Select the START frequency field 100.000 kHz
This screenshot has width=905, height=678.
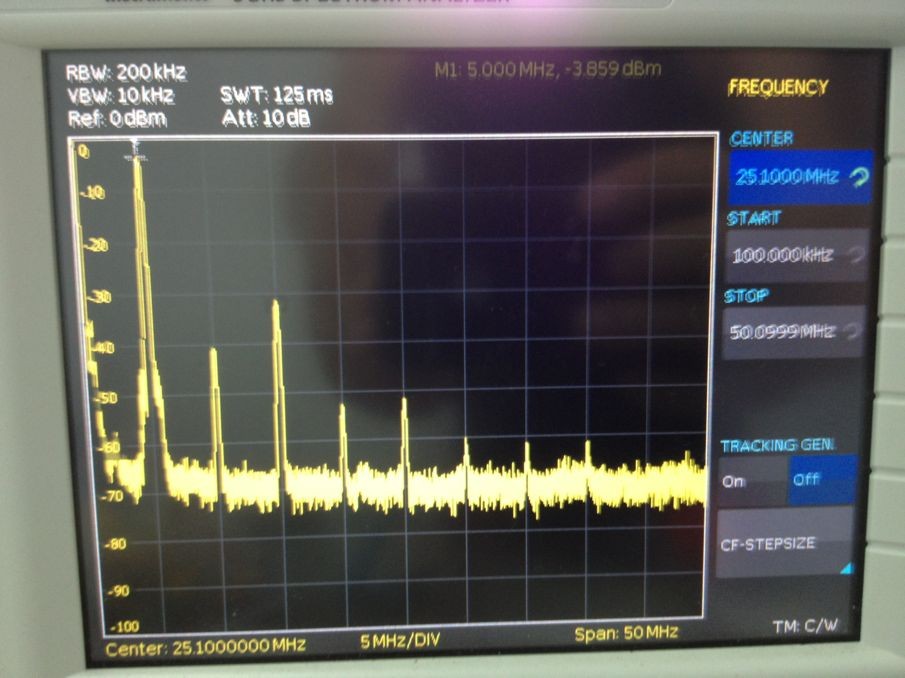pos(796,254)
